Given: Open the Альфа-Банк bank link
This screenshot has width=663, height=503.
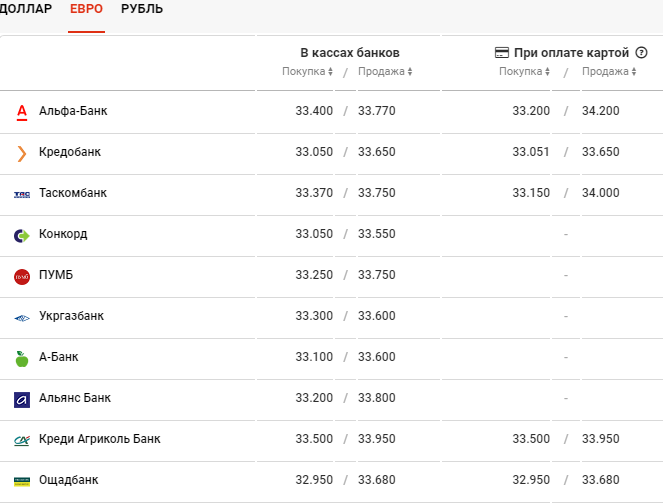Looking at the screenshot, I should [x=73, y=111].
